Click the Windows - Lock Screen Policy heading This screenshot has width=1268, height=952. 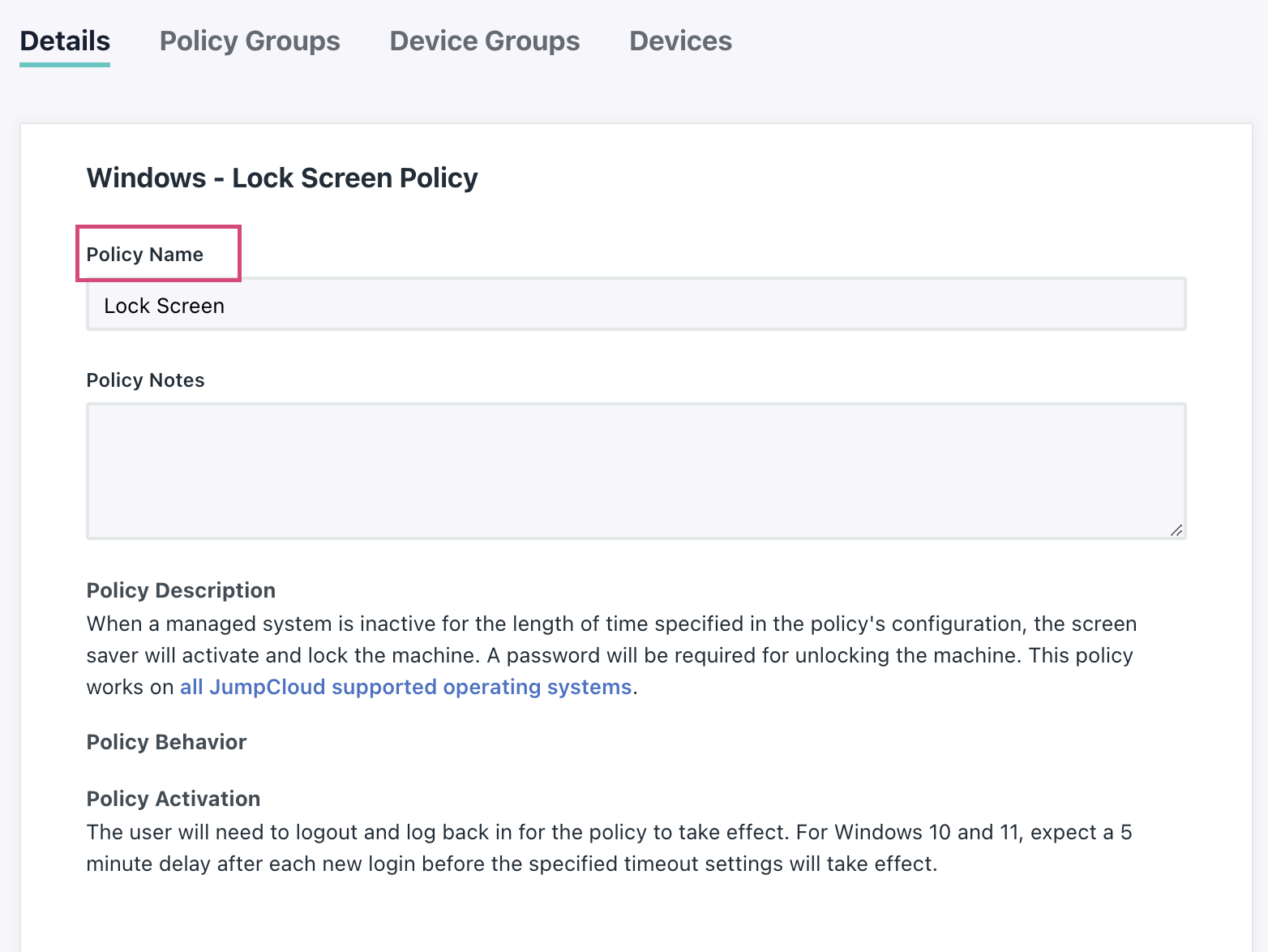(x=282, y=178)
